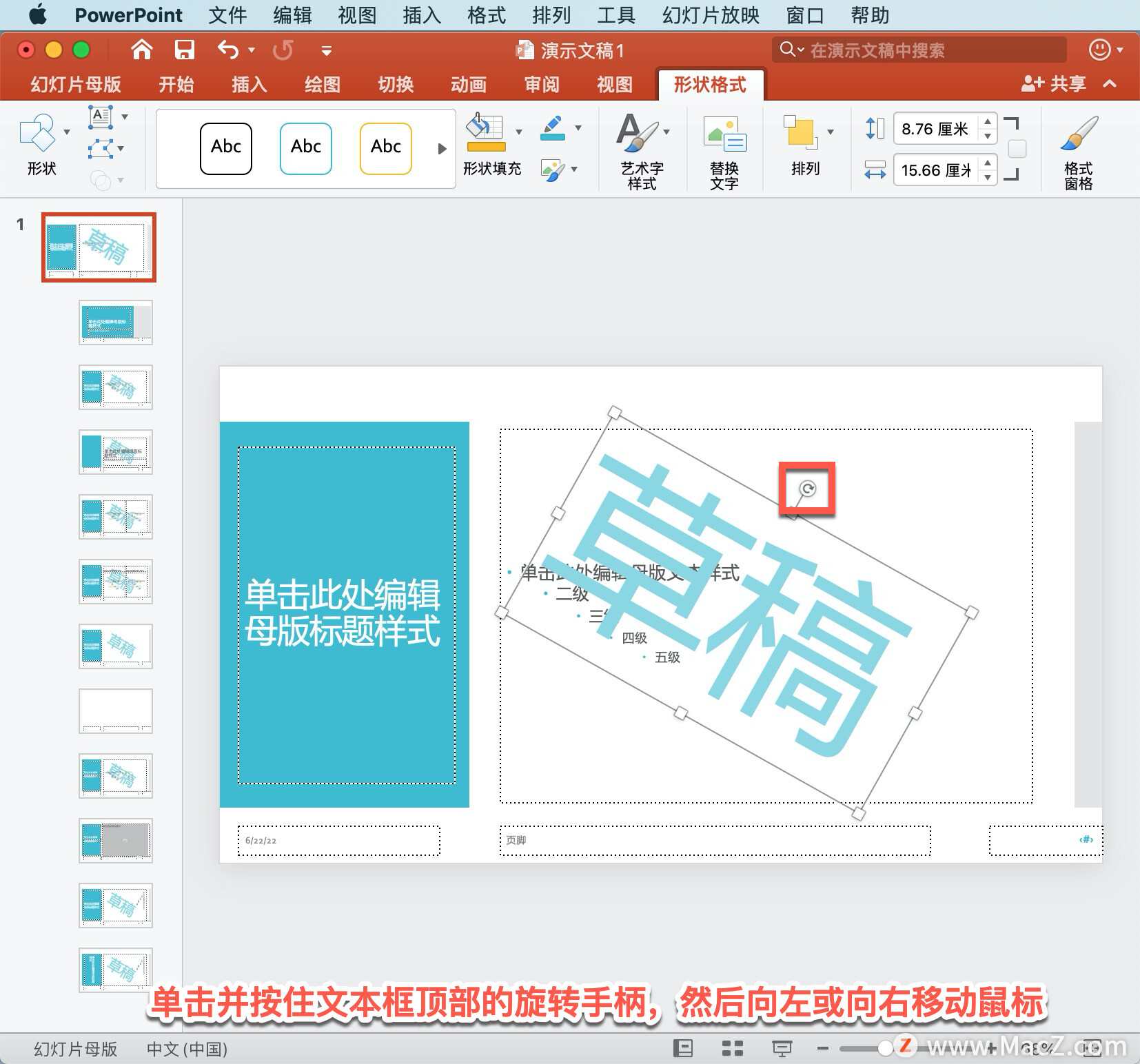
Task: Open Shape Effects dropdown arrow
Action: (574, 169)
